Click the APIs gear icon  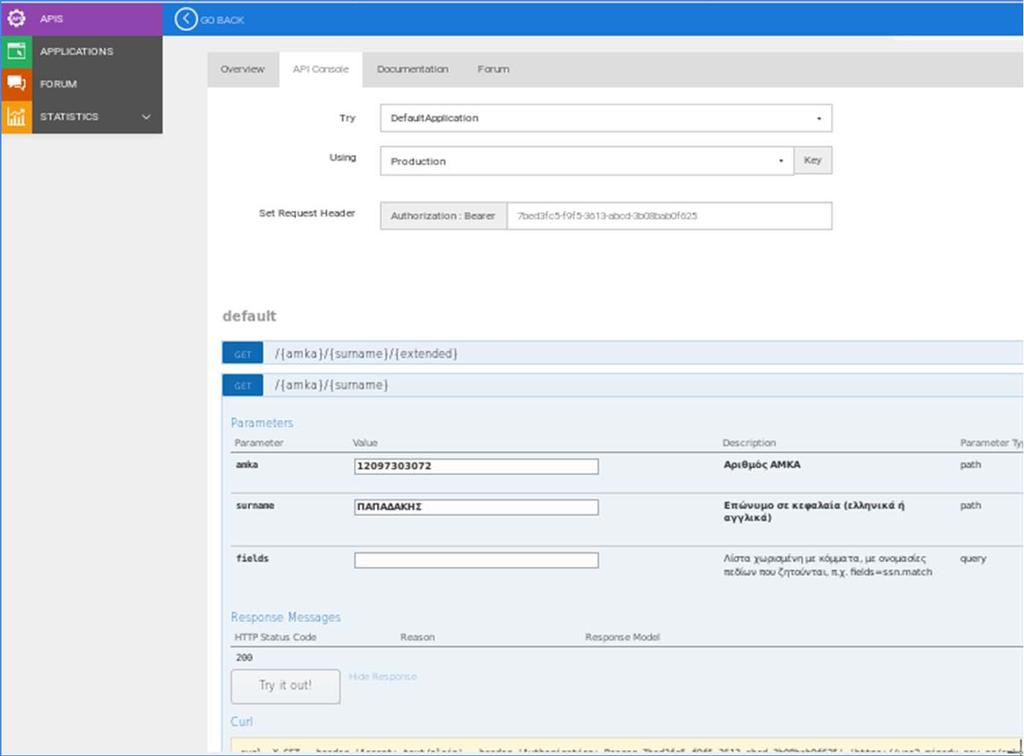pyautogui.click(x=16, y=18)
